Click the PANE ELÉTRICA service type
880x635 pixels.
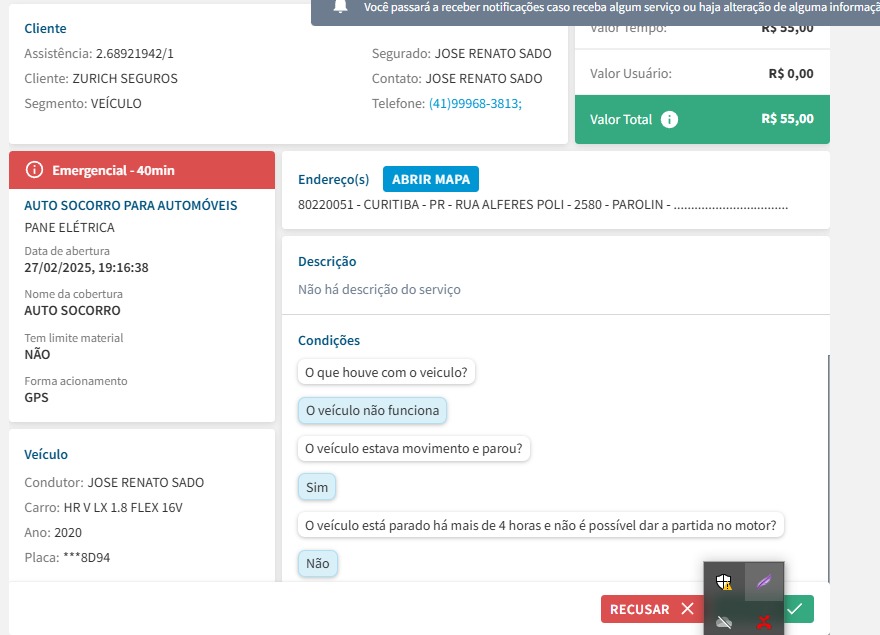pos(70,227)
